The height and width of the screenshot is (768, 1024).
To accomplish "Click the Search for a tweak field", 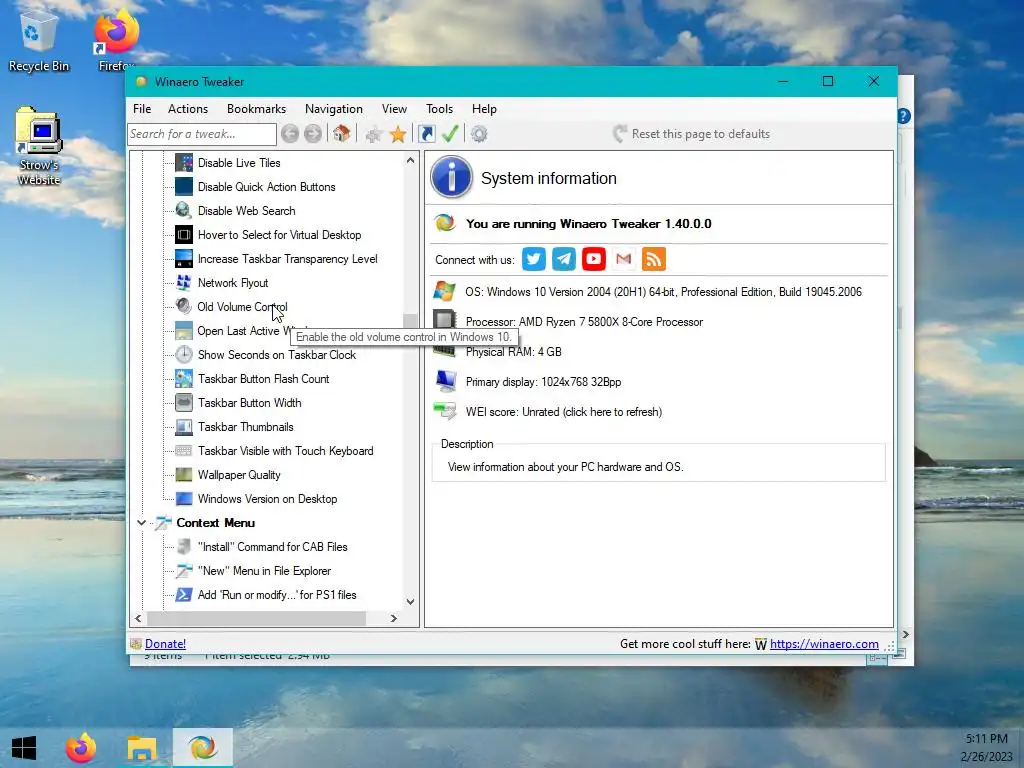I will pyautogui.click(x=202, y=134).
